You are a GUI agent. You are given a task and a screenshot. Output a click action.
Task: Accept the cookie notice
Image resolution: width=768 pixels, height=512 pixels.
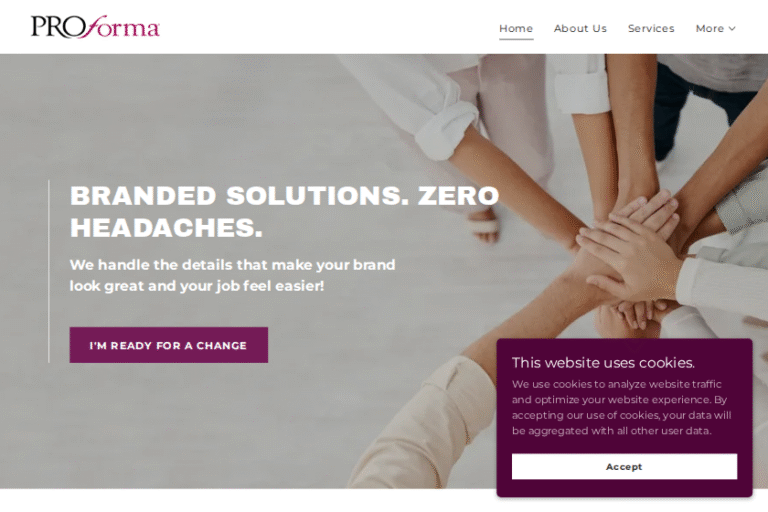point(624,466)
